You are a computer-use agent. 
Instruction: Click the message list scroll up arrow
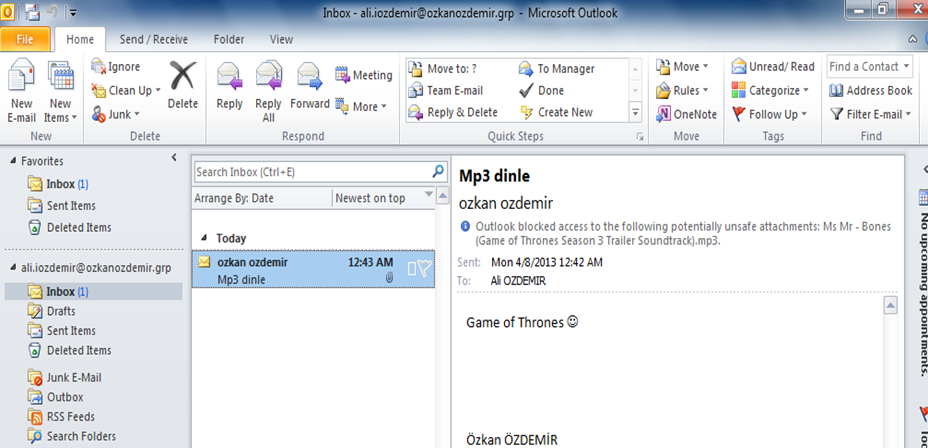[443, 196]
